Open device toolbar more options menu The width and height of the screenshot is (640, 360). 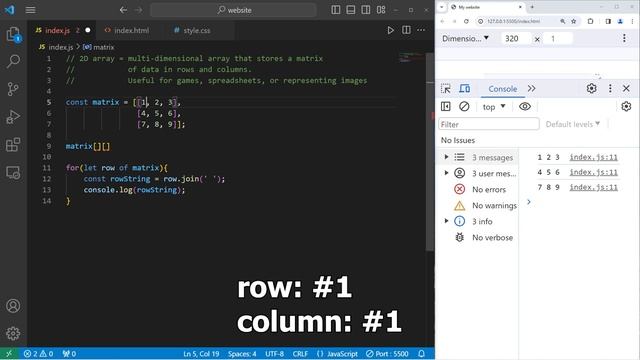click(x=624, y=38)
